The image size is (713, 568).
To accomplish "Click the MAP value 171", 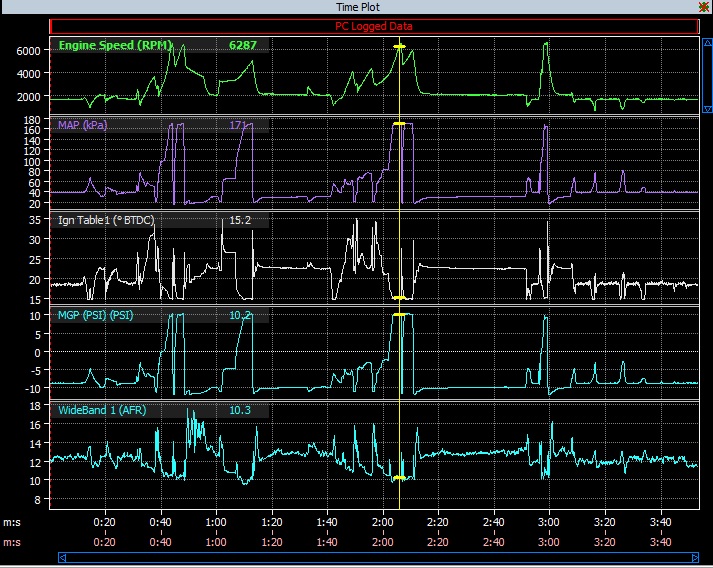I will pos(238,125).
